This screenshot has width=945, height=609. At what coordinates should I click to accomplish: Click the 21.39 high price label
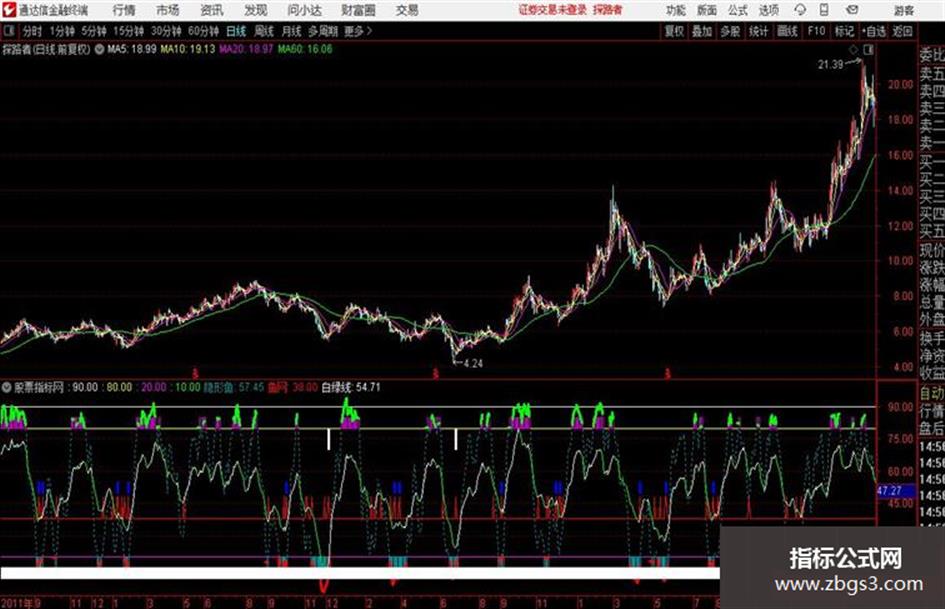coord(830,65)
